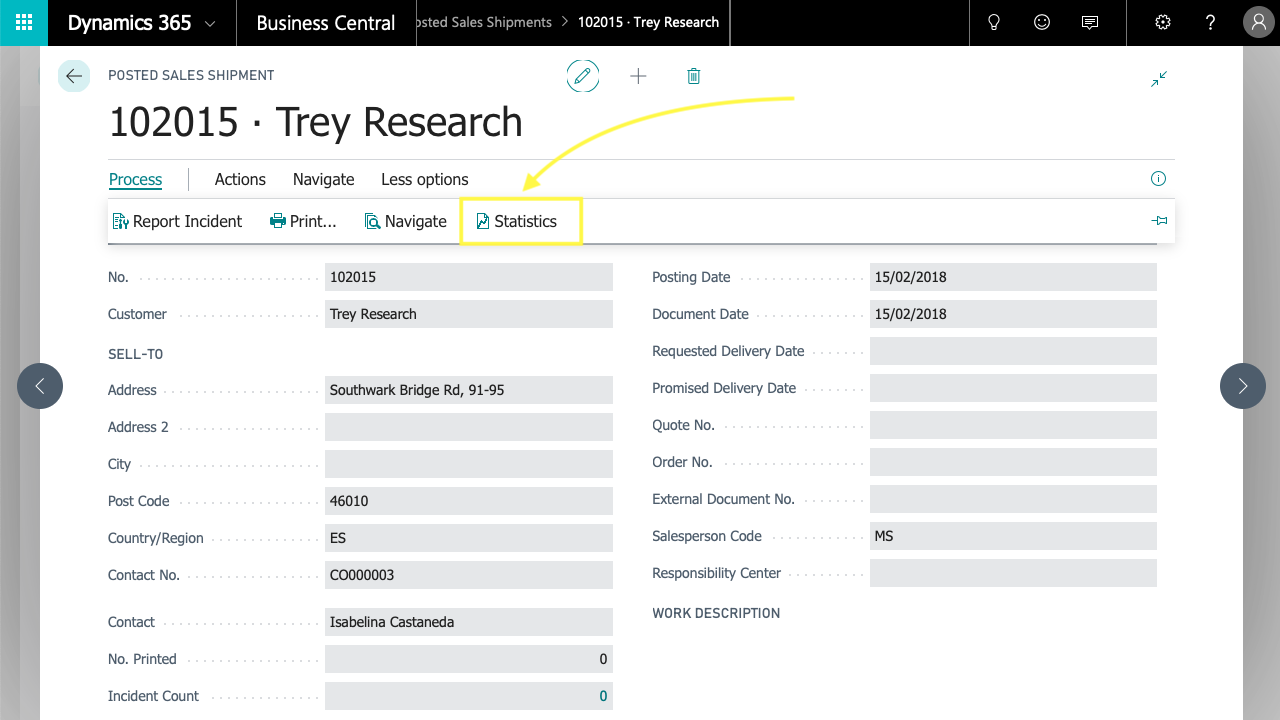View page details via the info icon
Screen dimensions: 1280x720
[1158, 178]
